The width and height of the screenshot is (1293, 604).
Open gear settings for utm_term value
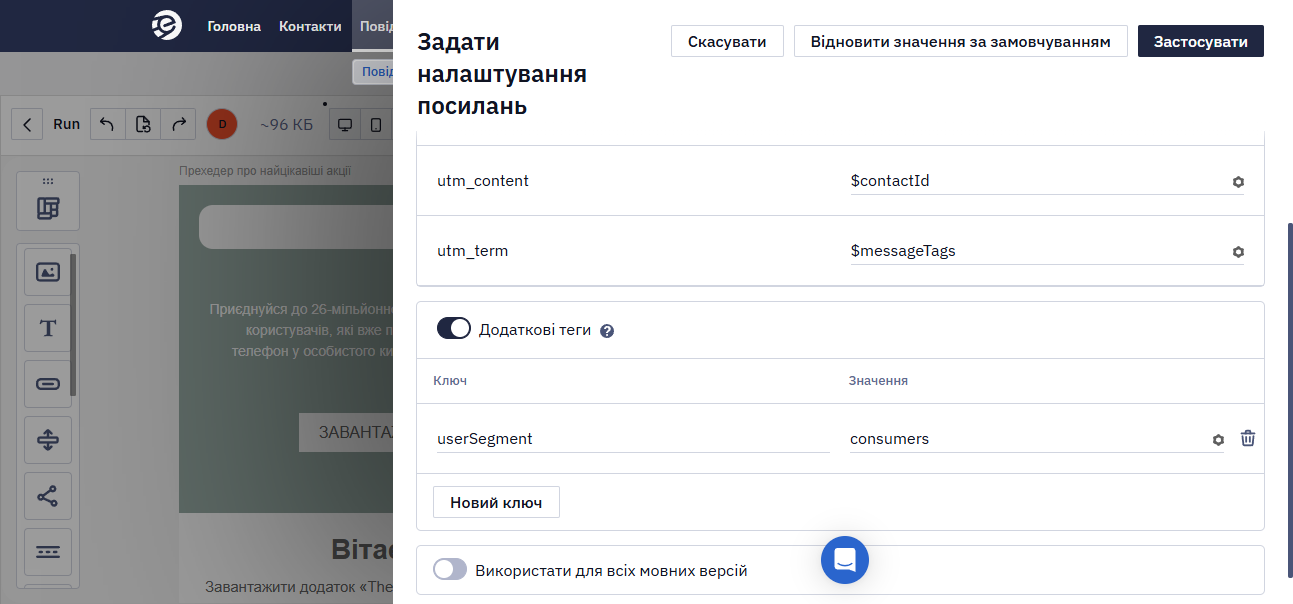[x=1238, y=252]
